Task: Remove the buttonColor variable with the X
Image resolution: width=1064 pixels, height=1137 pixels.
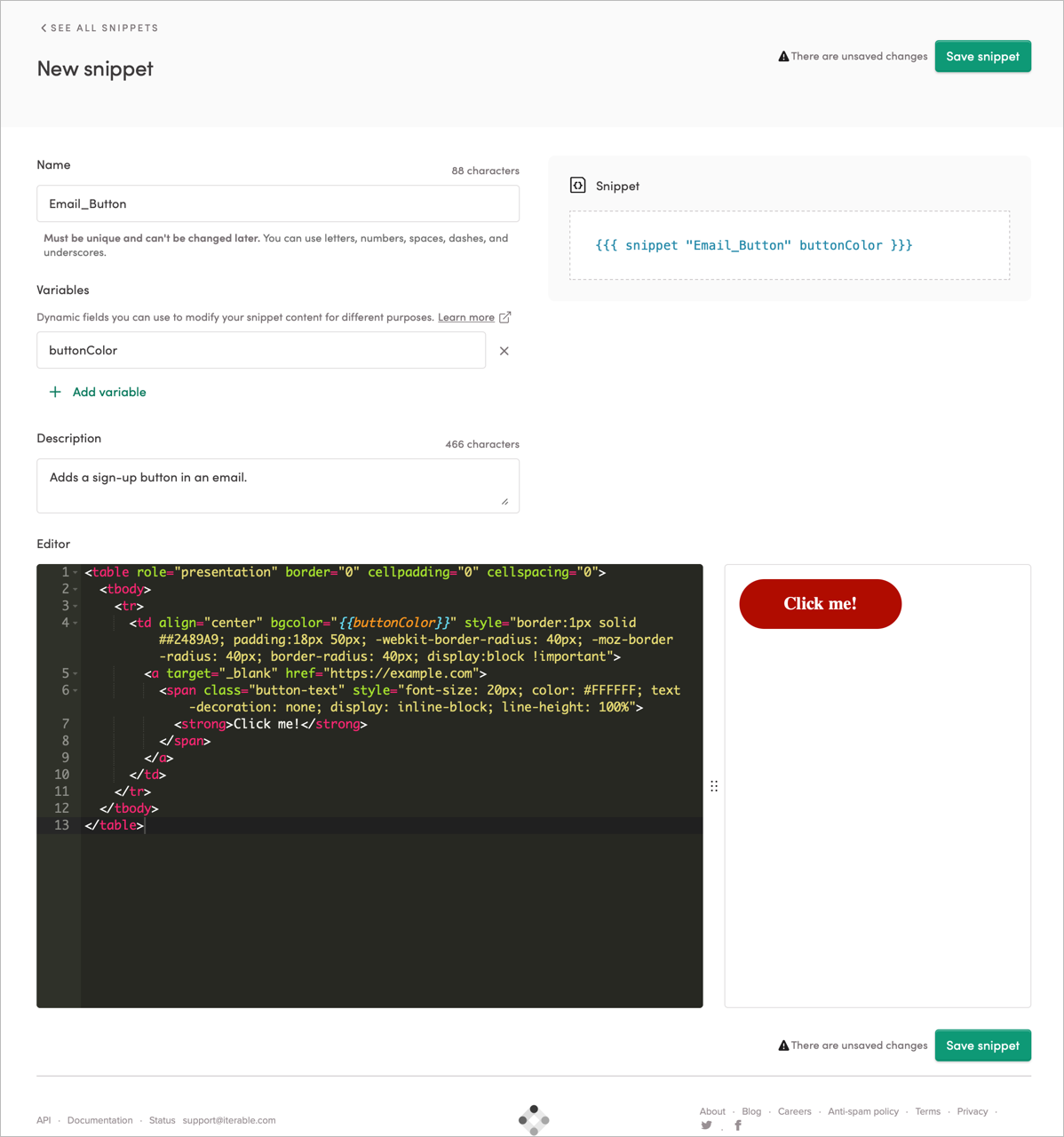Action: click(x=504, y=351)
